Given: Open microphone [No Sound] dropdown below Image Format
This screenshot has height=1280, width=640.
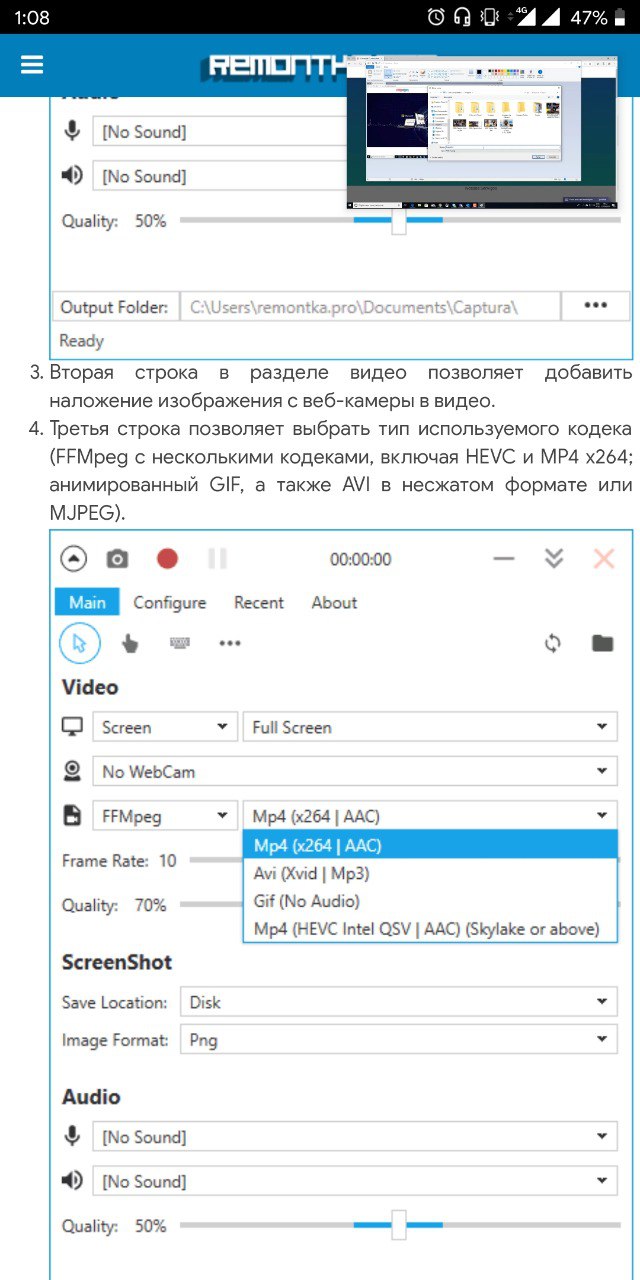Looking at the screenshot, I should click(355, 1137).
